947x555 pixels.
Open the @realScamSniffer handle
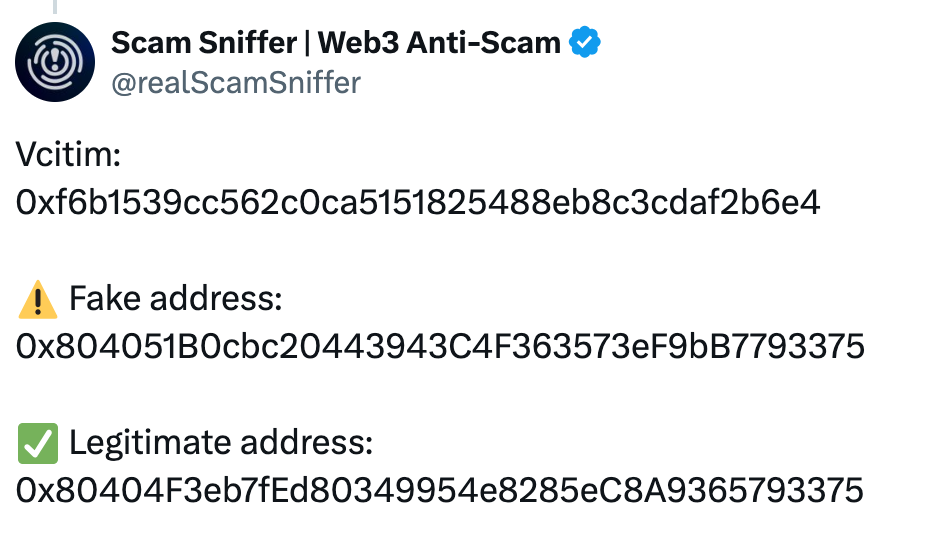click(235, 82)
